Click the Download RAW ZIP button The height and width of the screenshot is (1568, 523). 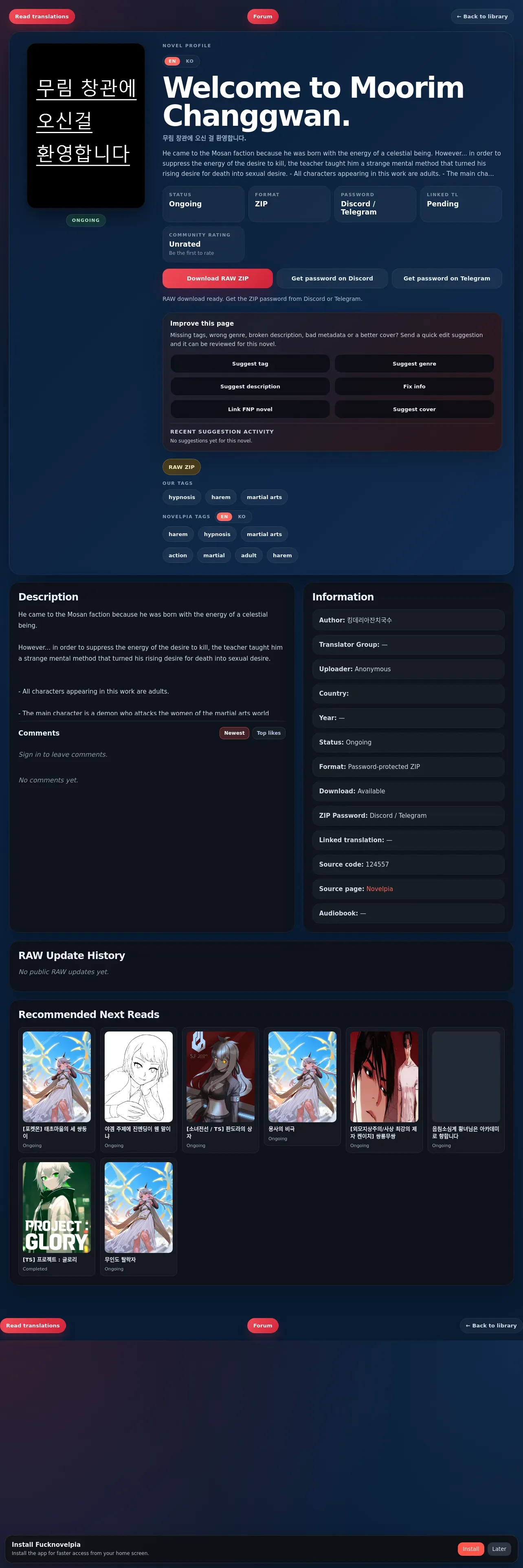point(218,278)
